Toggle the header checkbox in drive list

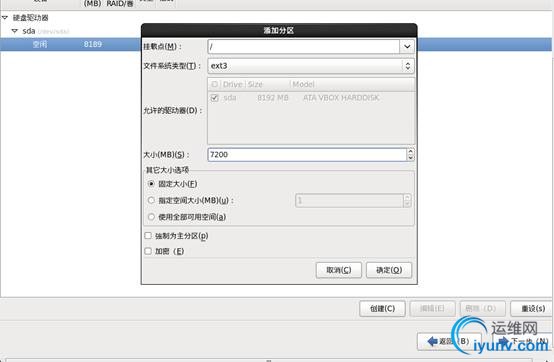(214, 84)
